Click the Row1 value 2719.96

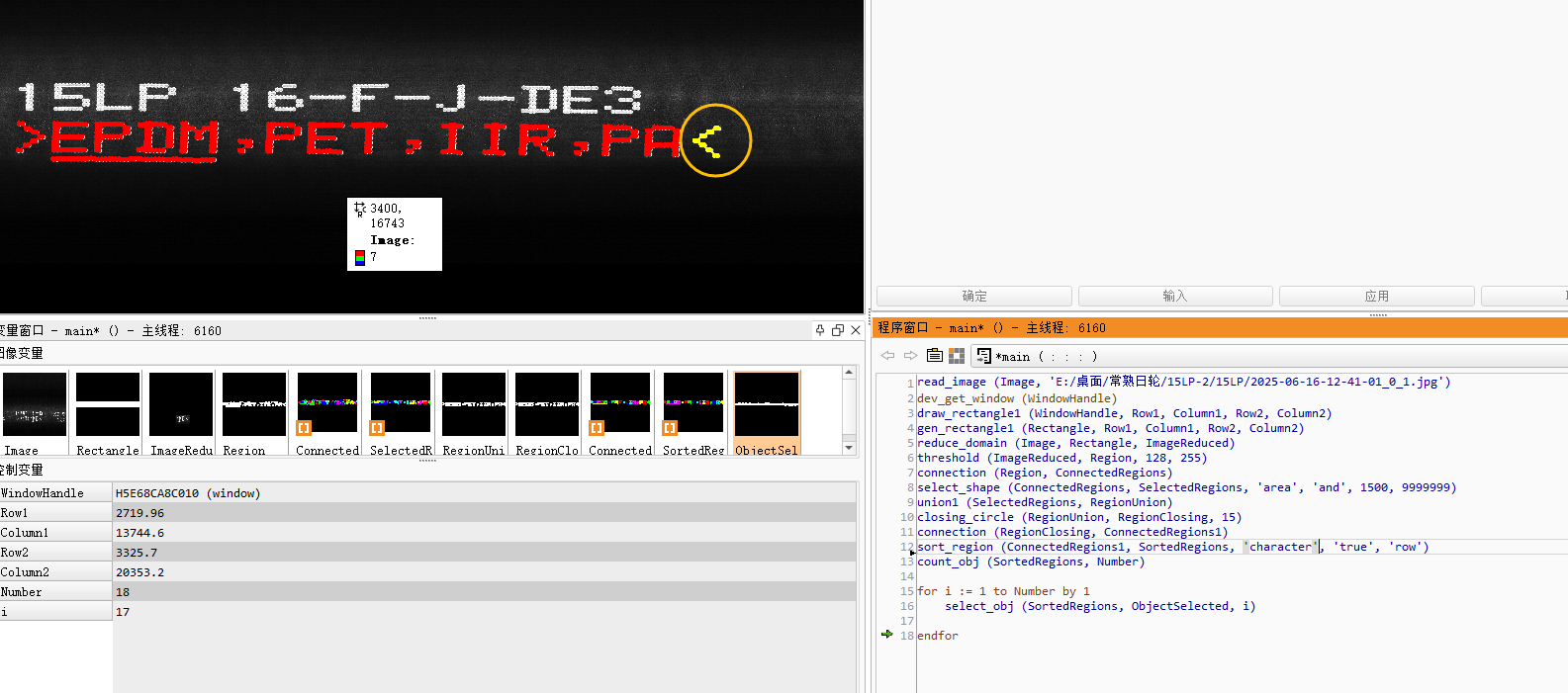[139, 513]
